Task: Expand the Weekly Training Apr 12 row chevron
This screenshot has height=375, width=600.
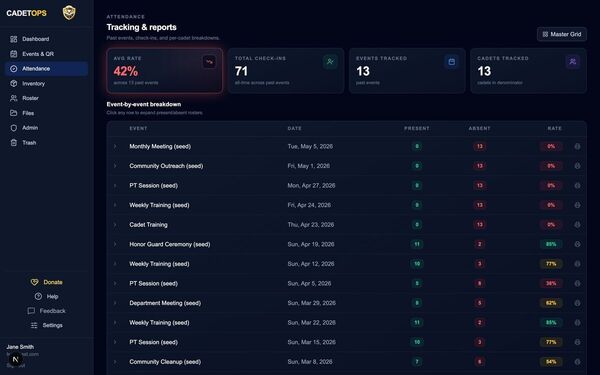Action: point(115,264)
